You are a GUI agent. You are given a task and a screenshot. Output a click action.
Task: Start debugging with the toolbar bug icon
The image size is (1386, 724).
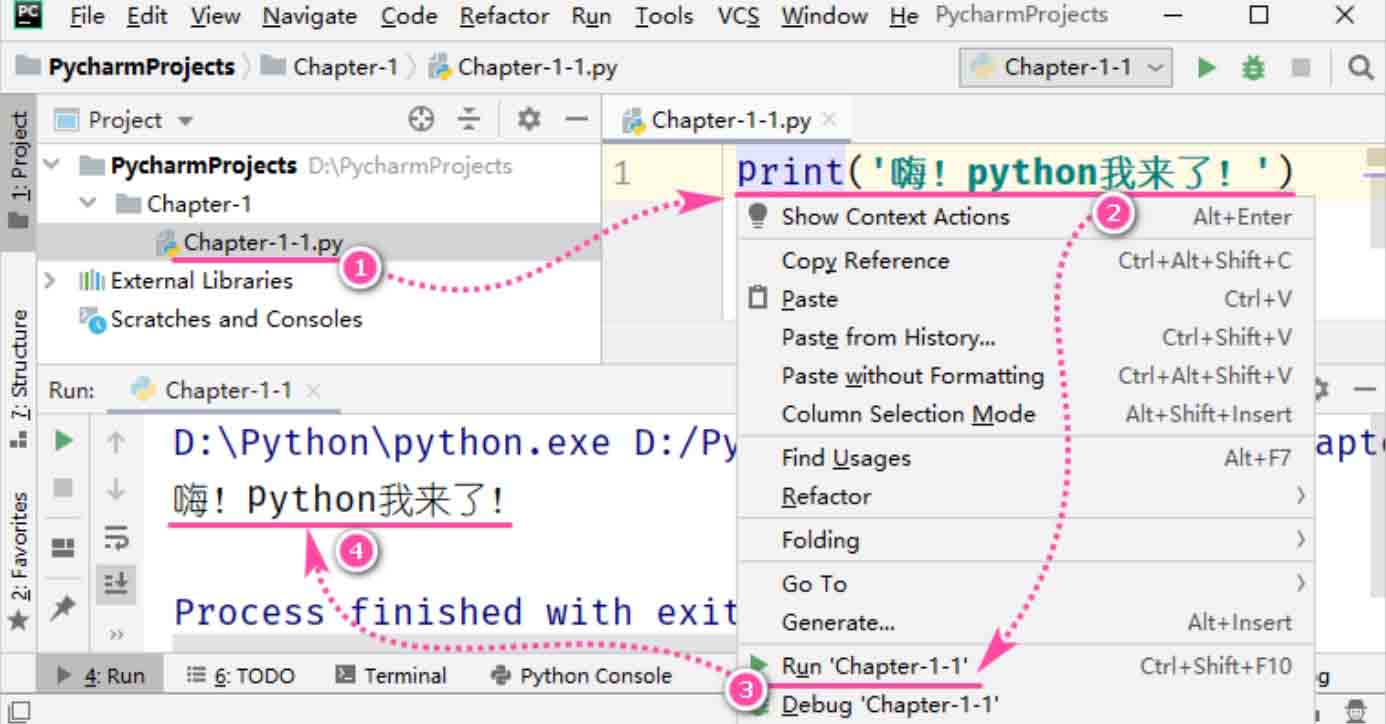[1252, 67]
